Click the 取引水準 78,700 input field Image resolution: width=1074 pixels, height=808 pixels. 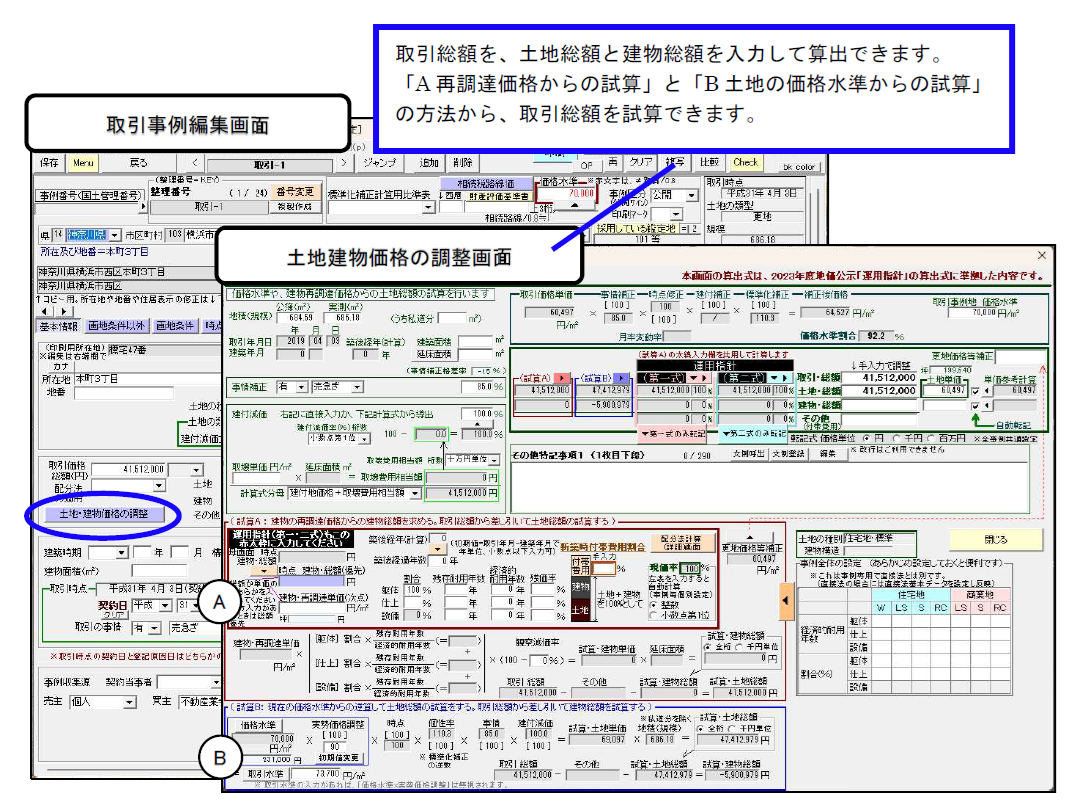tap(316, 774)
